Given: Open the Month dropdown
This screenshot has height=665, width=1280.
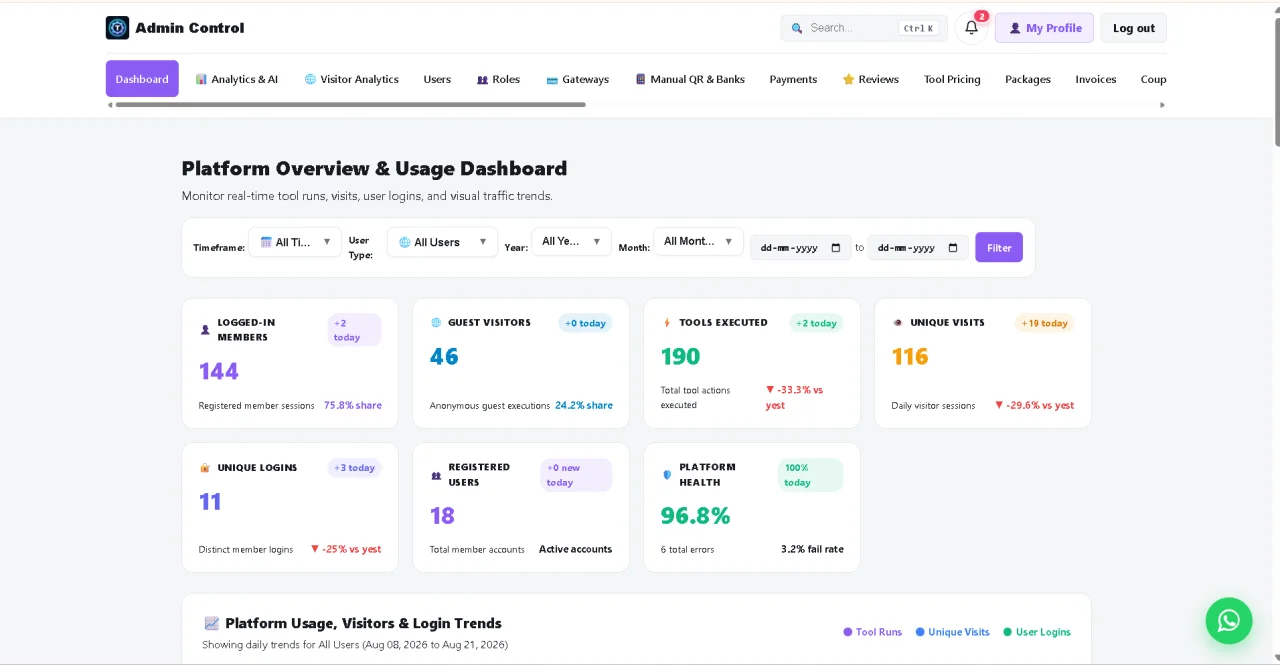Looking at the screenshot, I should (x=698, y=241).
